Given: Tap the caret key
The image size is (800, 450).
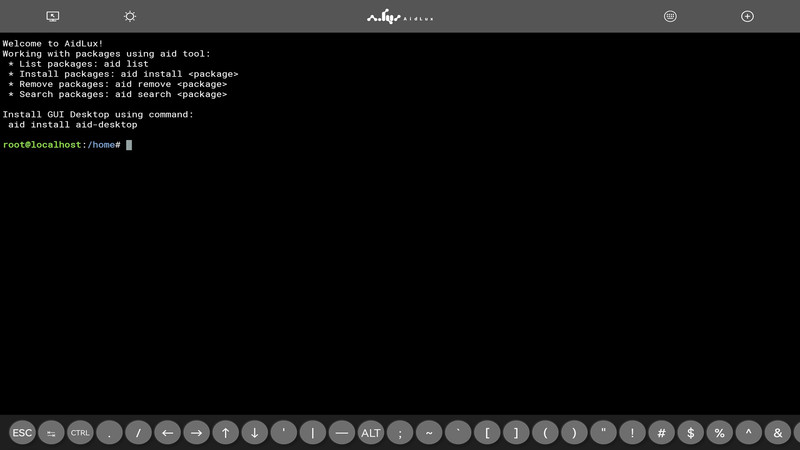Looking at the screenshot, I should pos(749,433).
